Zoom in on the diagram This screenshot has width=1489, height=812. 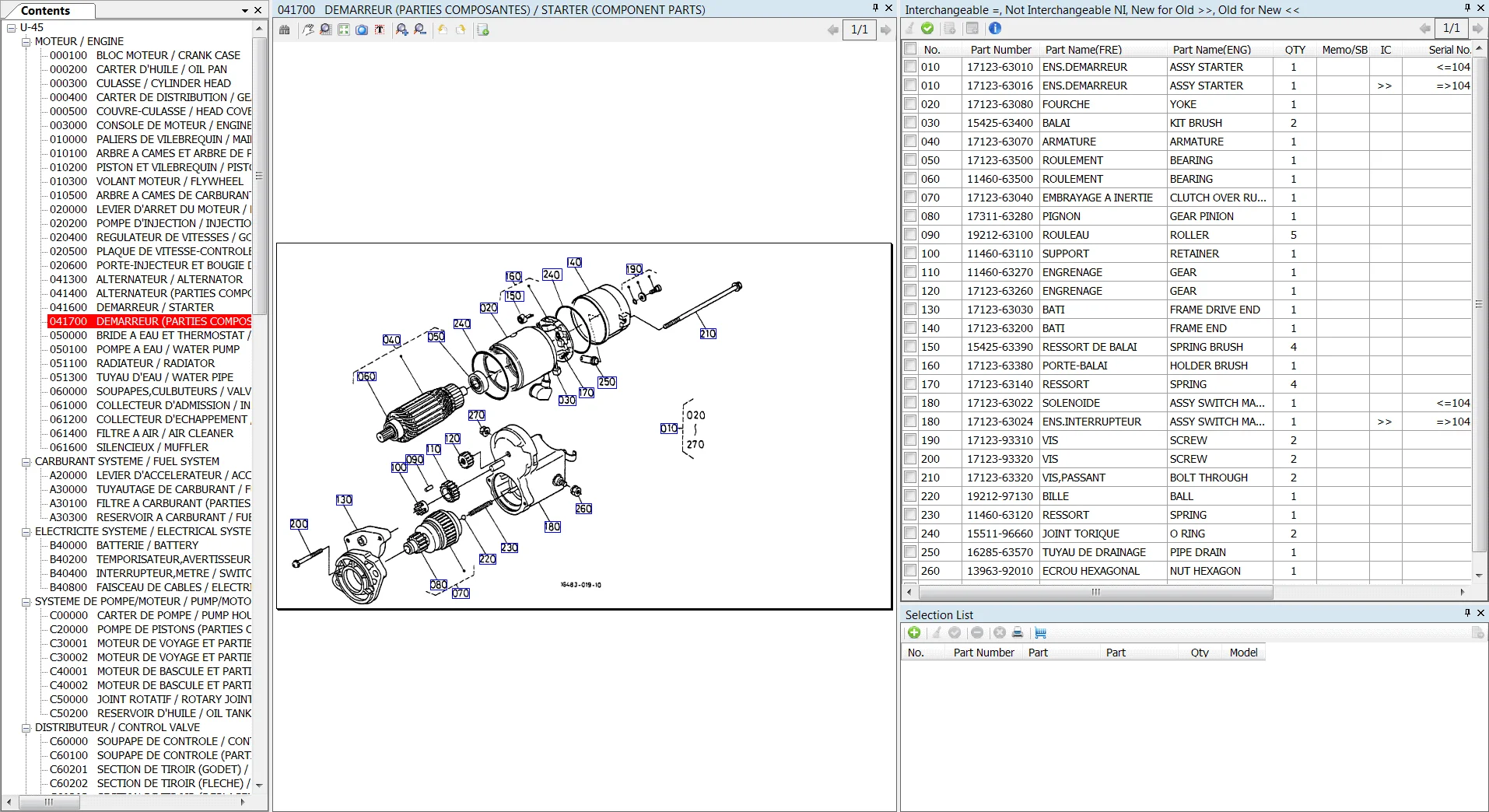pos(401,30)
